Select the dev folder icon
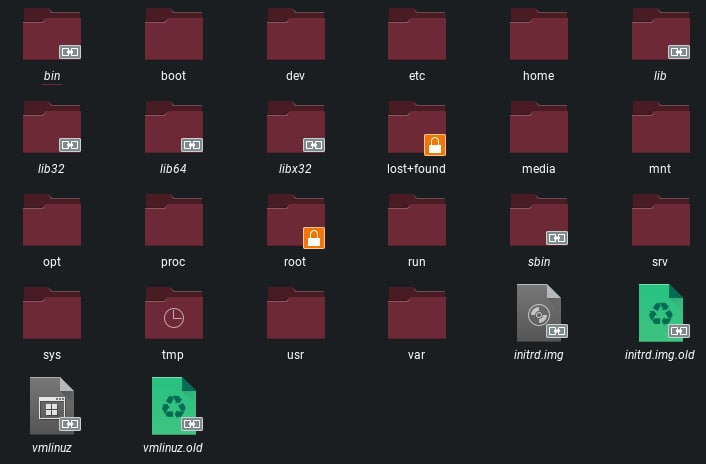The width and height of the screenshot is (706, 464). pos(296,34)
